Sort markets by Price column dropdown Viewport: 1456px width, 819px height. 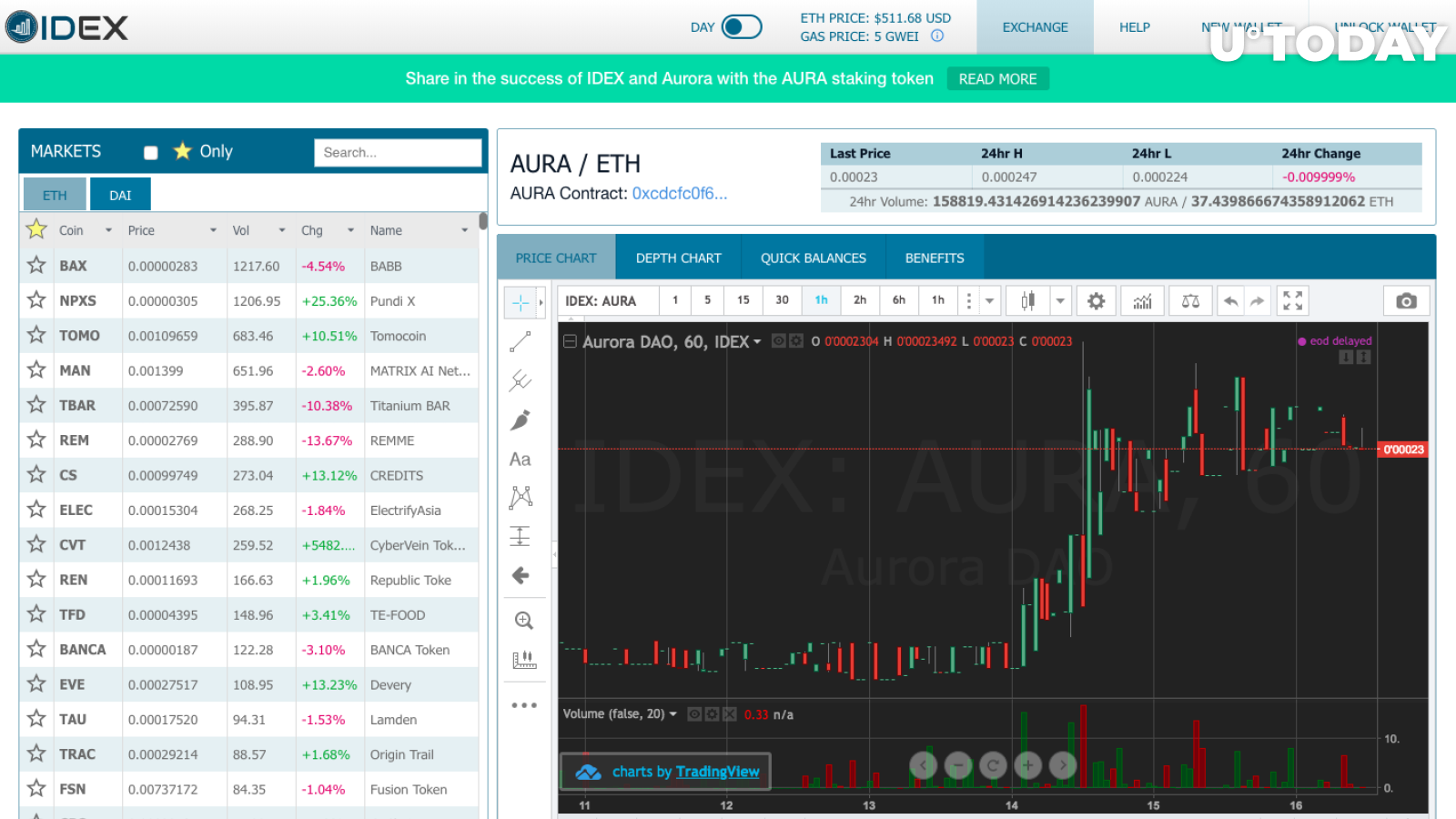pos(213,230)
